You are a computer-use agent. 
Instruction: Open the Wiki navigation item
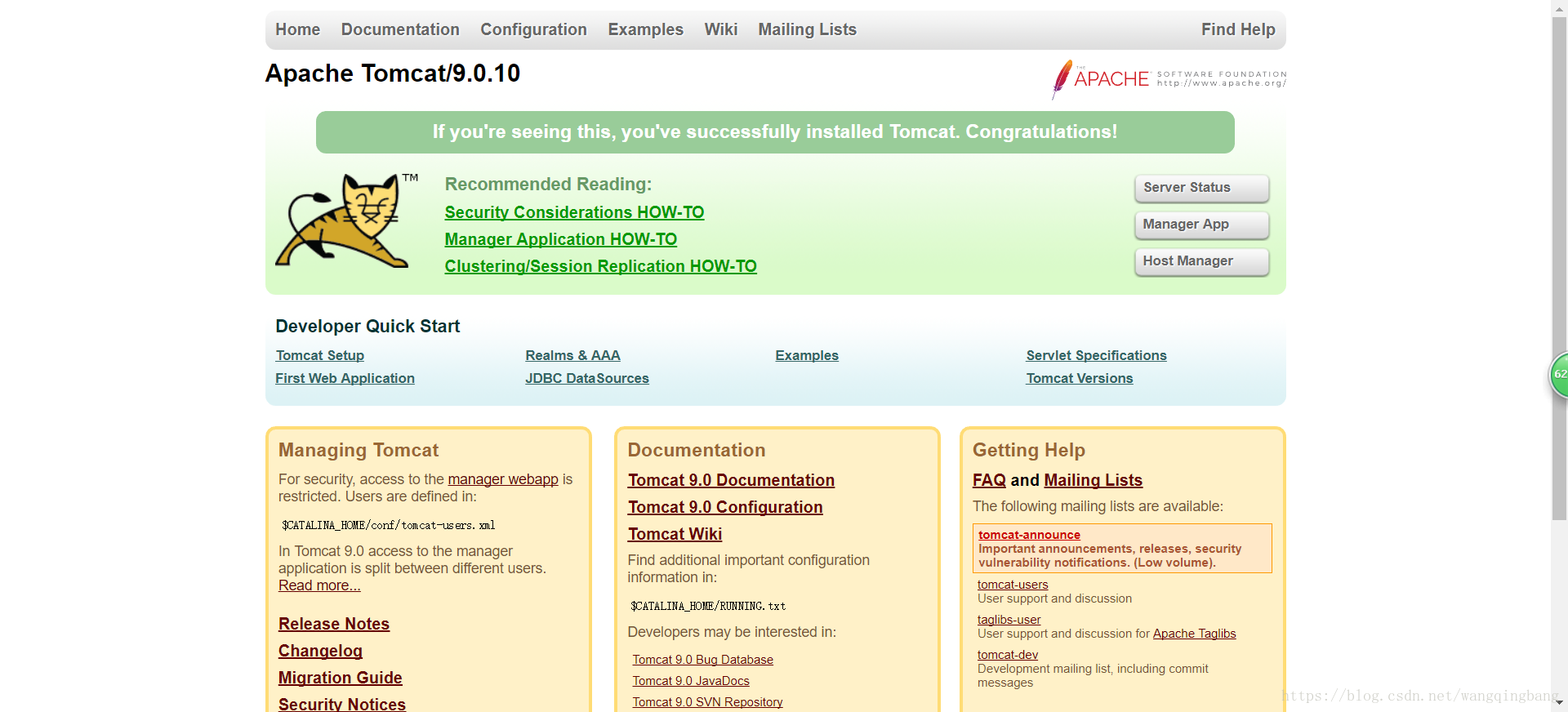[720, 29]
